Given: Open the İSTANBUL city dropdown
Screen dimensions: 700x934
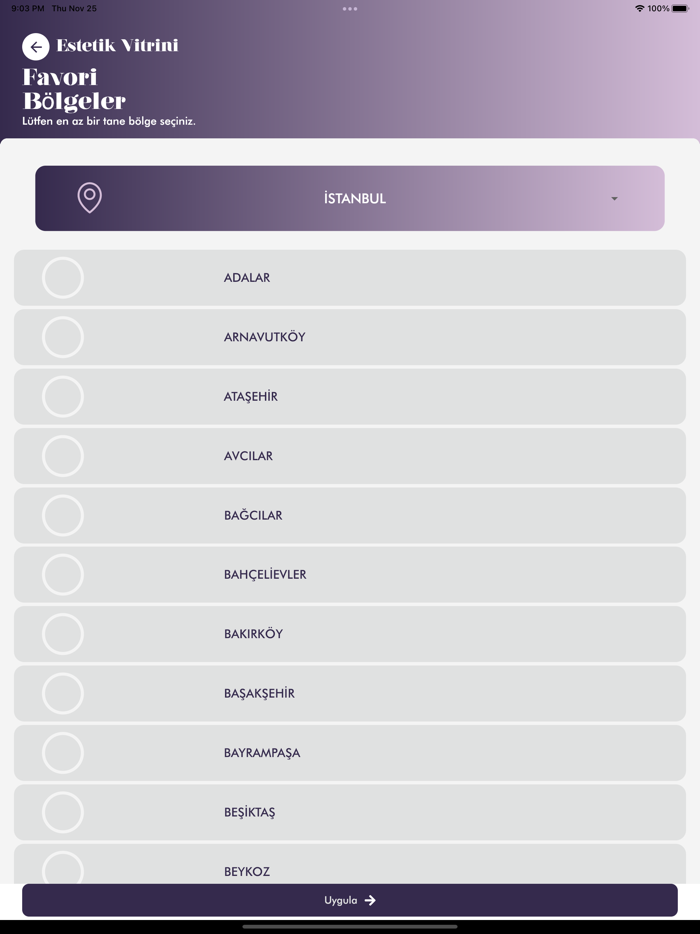Looking at the screenshot, I should point(354,198).
